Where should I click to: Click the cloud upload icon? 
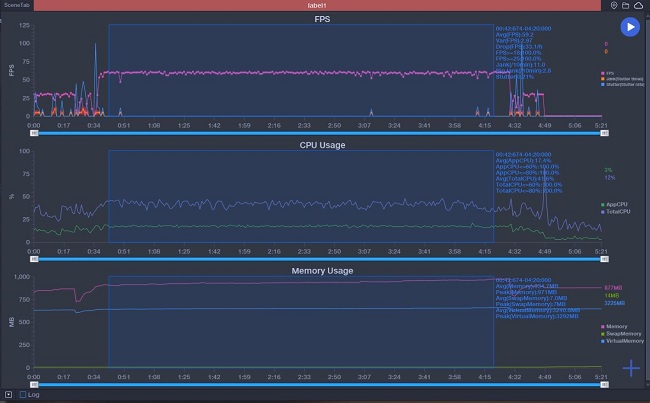pyautogui.click(x=639, y=6)
